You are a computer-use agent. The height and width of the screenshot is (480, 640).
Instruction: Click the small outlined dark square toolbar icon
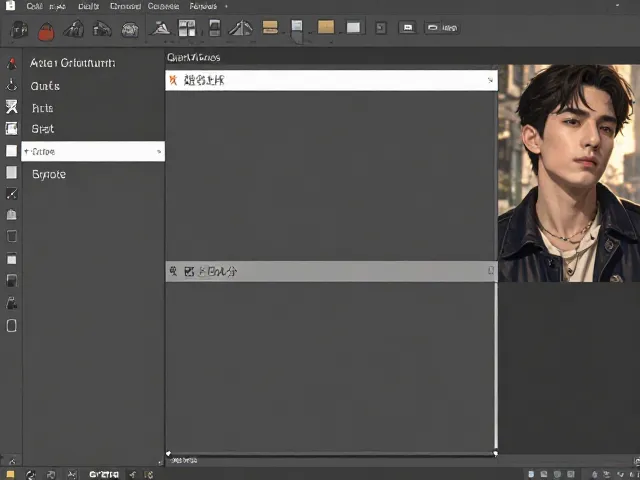(x=381, y=28)
